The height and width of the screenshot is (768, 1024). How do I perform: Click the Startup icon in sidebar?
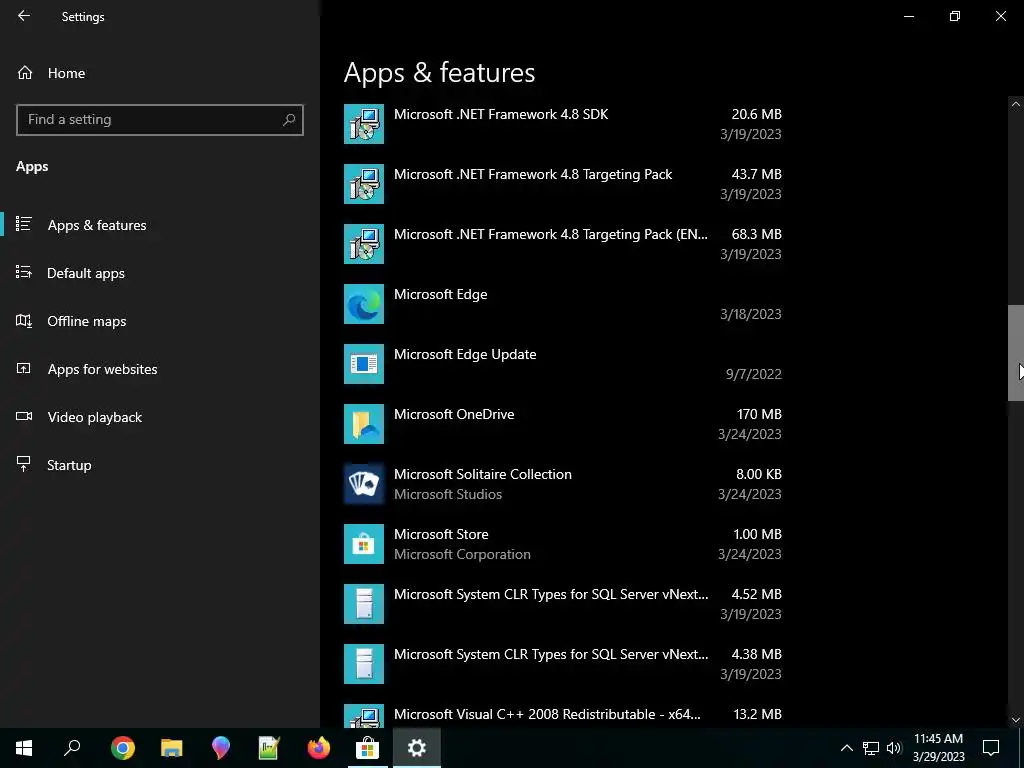point(24,464)
